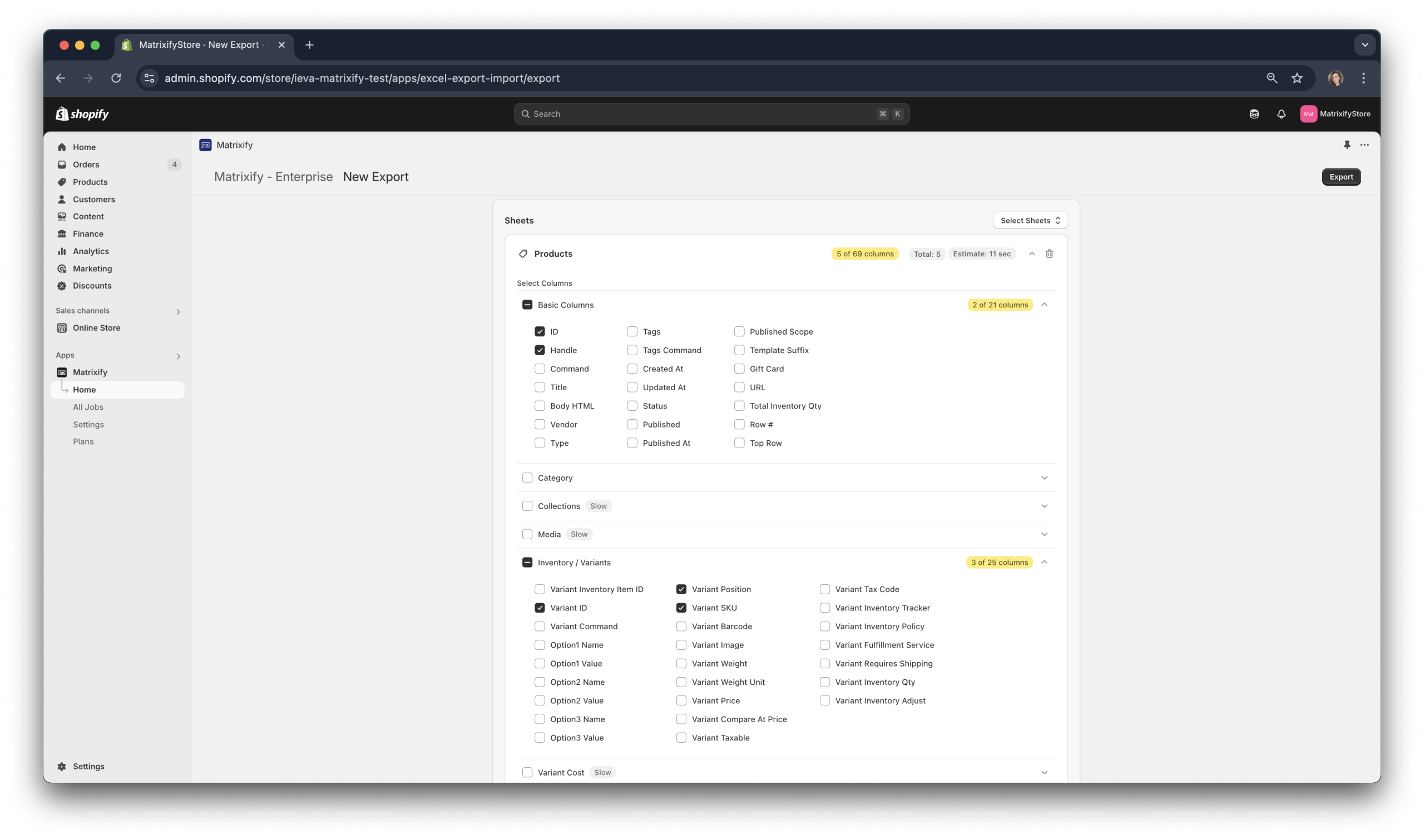
Task: Click the 2 of 21 columns badge
Action: 1000,305
